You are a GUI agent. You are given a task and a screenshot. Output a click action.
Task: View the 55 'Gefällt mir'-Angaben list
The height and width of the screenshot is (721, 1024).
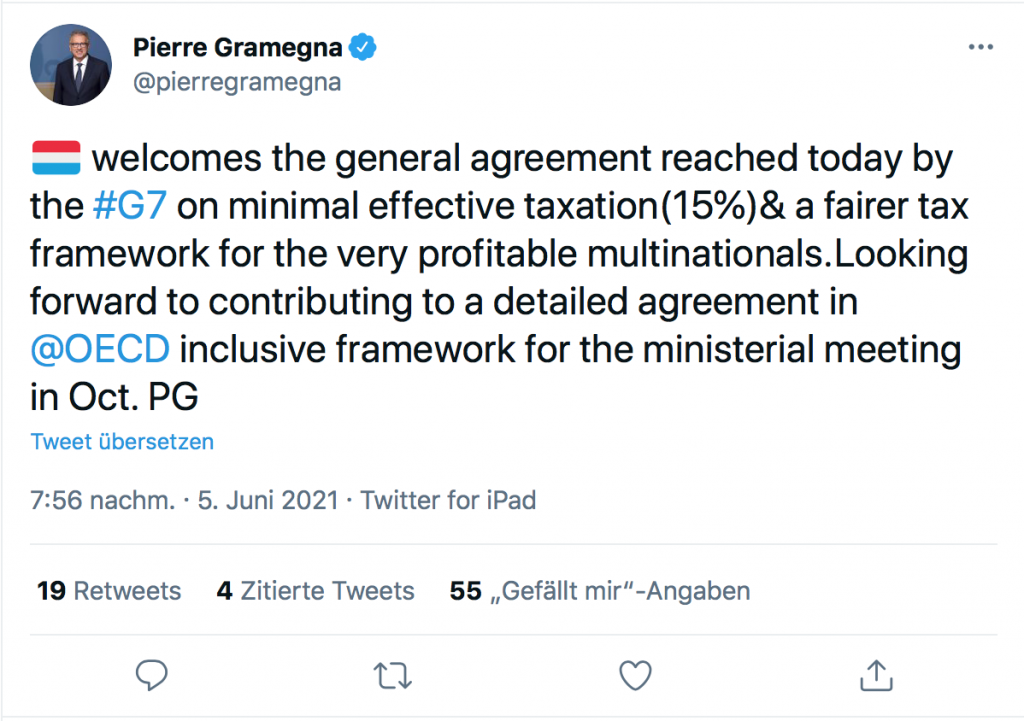(600, 591)
